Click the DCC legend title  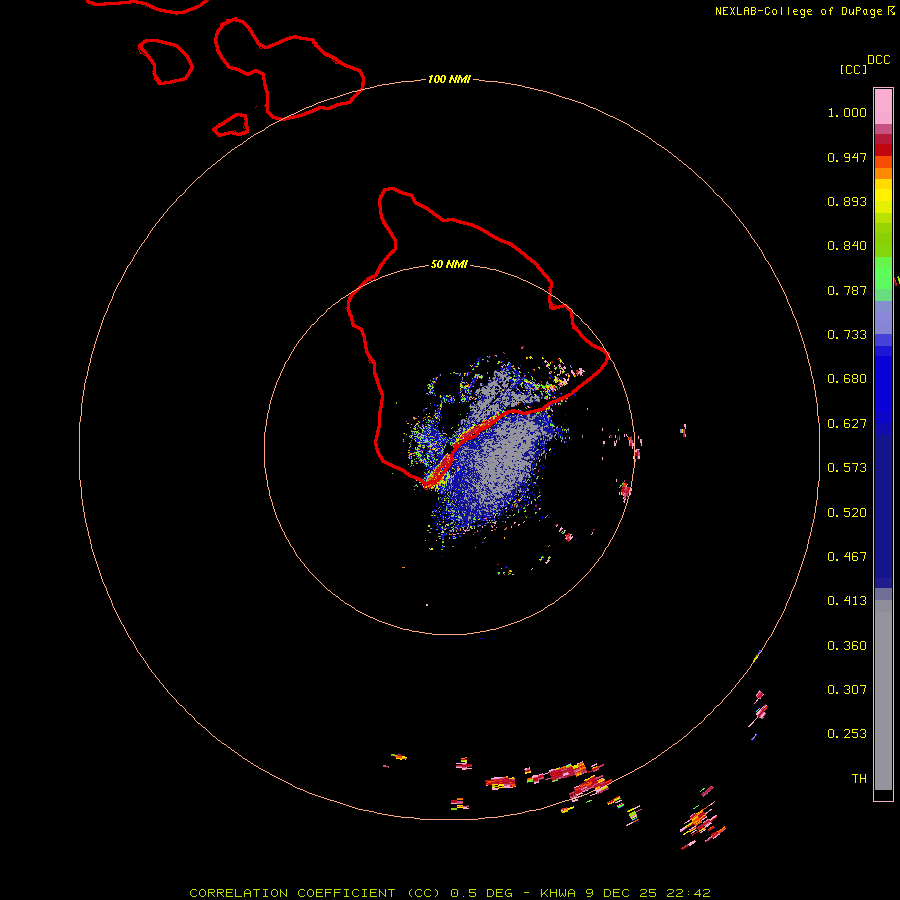(x=878, y=60)
